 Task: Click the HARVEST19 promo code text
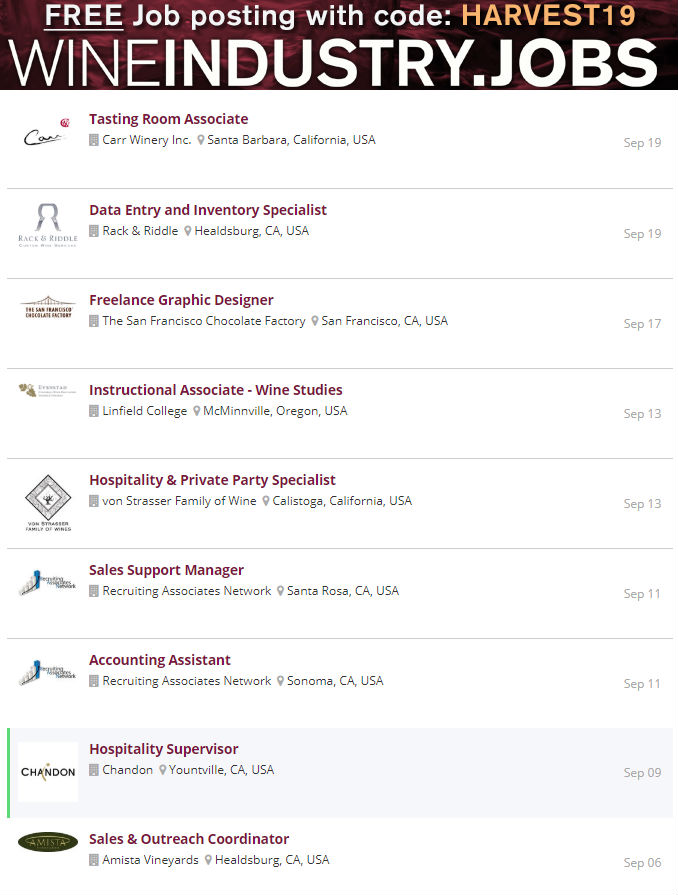(560, 15)
